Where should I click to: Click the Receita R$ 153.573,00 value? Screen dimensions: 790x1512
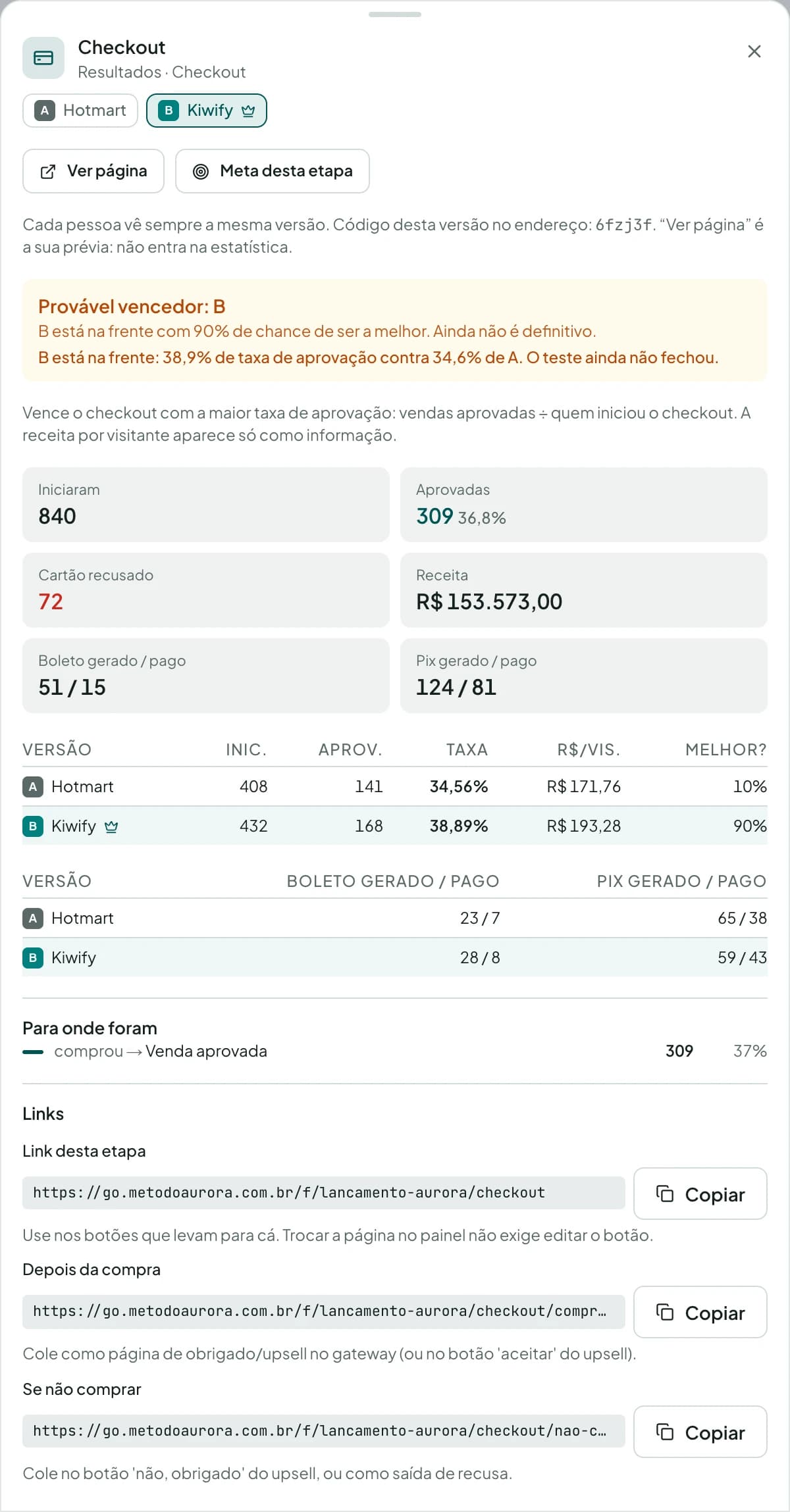point(489,601)
